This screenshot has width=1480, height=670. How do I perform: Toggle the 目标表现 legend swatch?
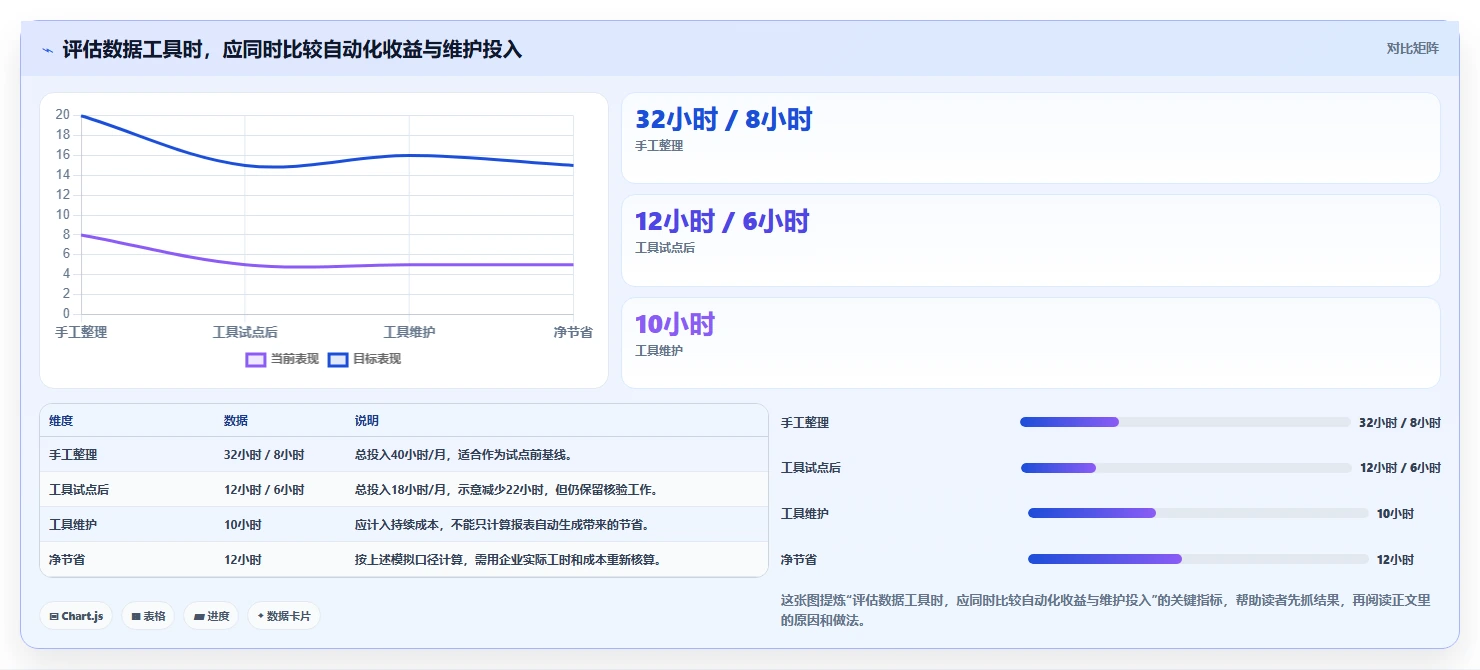click(338, 359)
